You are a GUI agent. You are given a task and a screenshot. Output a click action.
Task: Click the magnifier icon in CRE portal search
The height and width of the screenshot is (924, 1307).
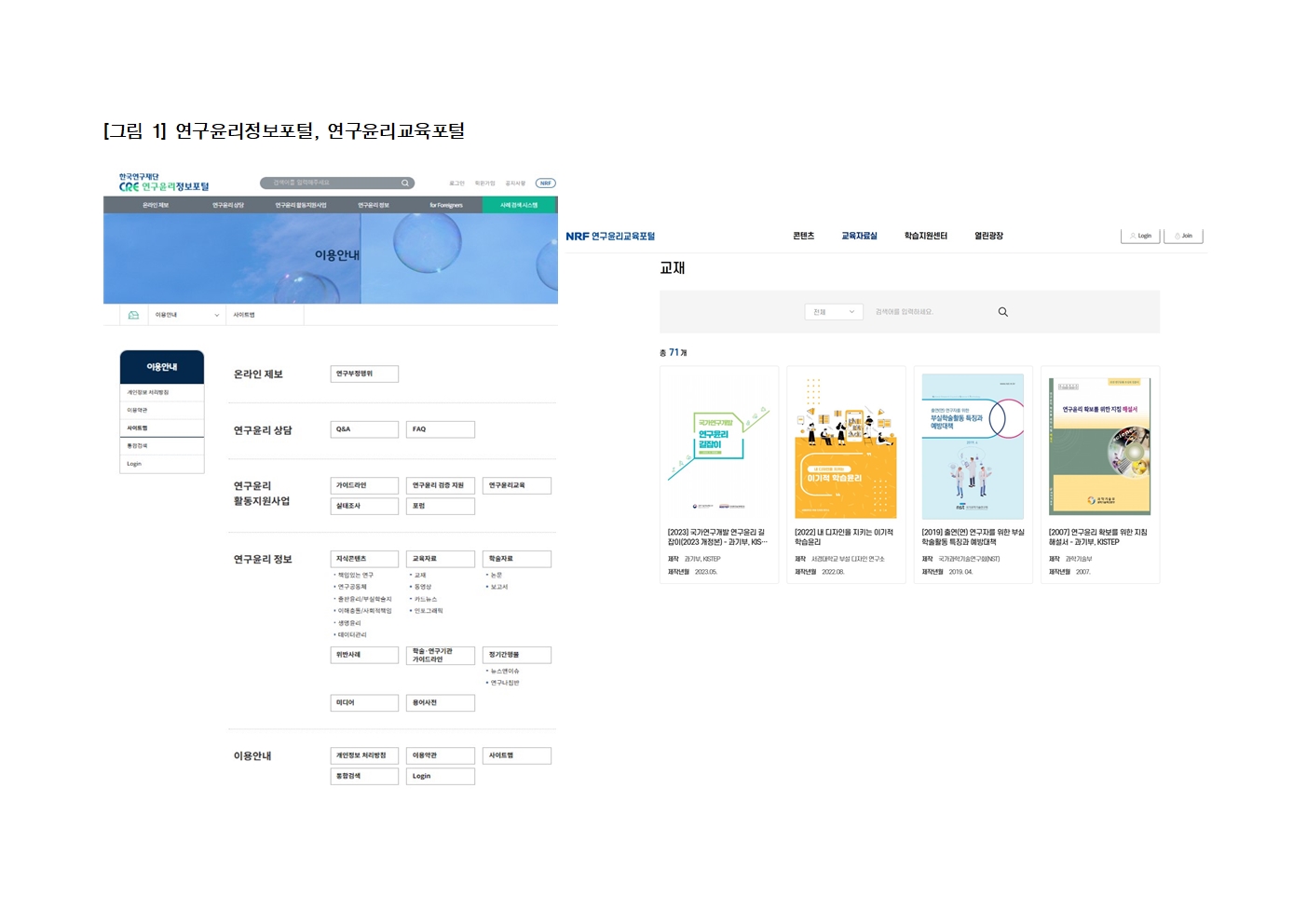[405, 183]
